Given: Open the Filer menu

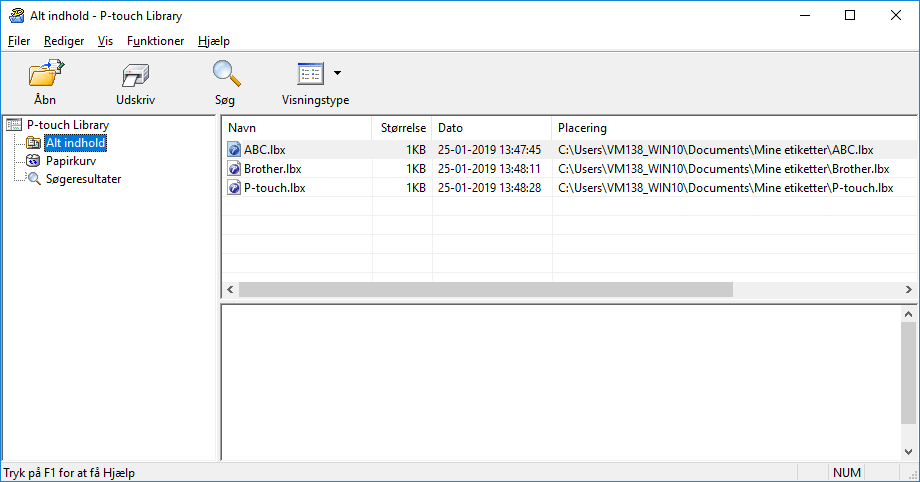Looking at the screenshot, I should tap(19, 41).
